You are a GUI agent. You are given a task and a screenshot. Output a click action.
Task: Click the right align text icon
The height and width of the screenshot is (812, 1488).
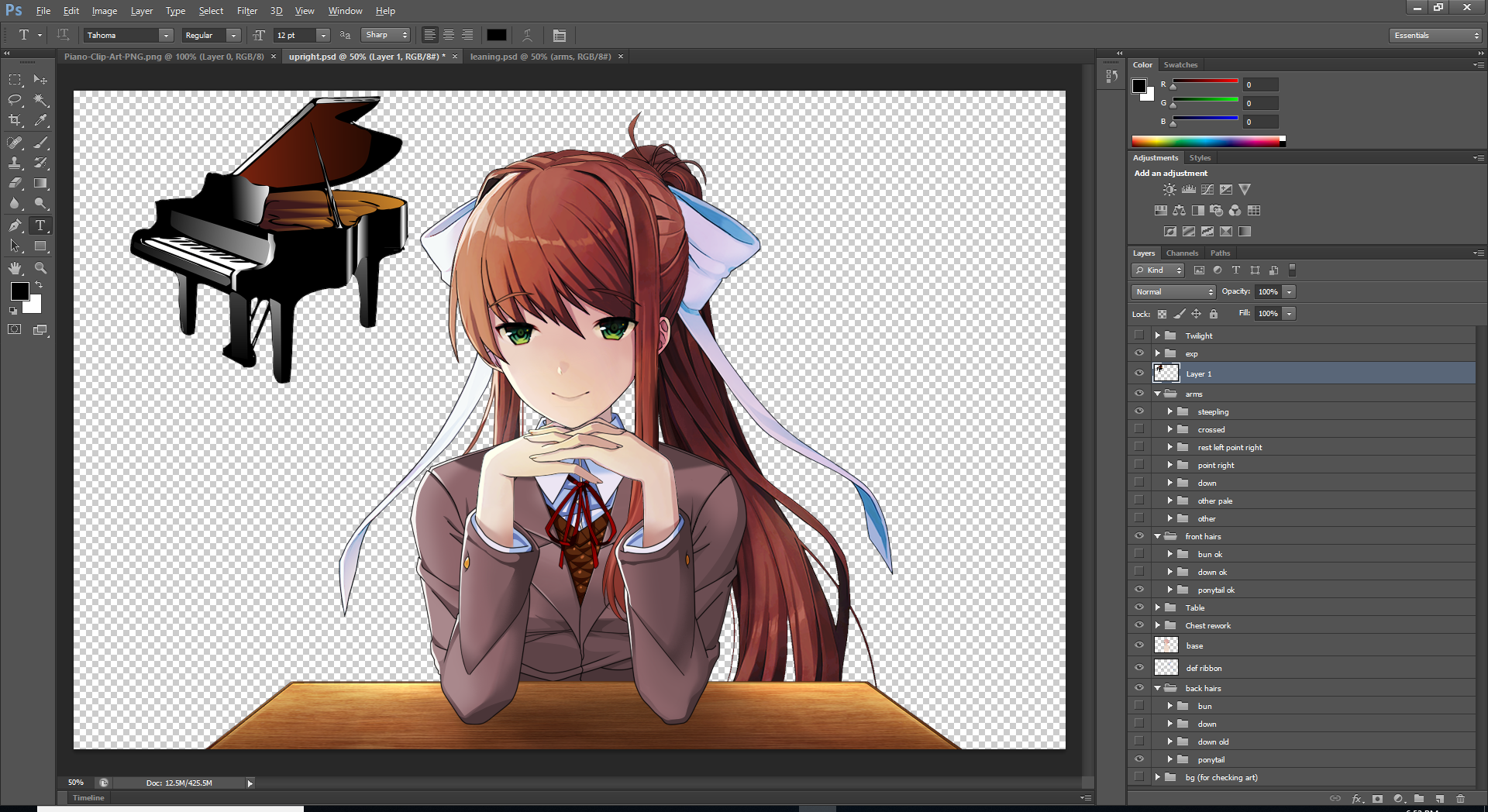(x=467, y=35)
